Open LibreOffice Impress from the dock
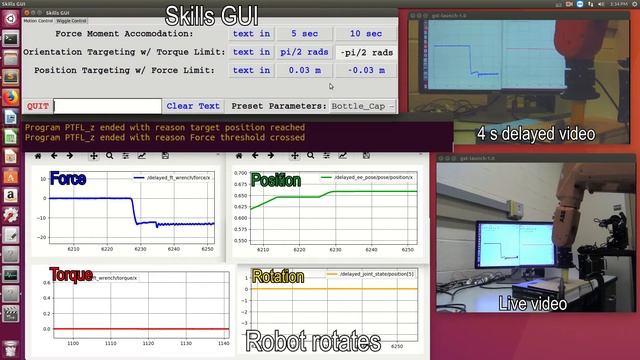Screen dimensions: 640x360 point(11,156)
